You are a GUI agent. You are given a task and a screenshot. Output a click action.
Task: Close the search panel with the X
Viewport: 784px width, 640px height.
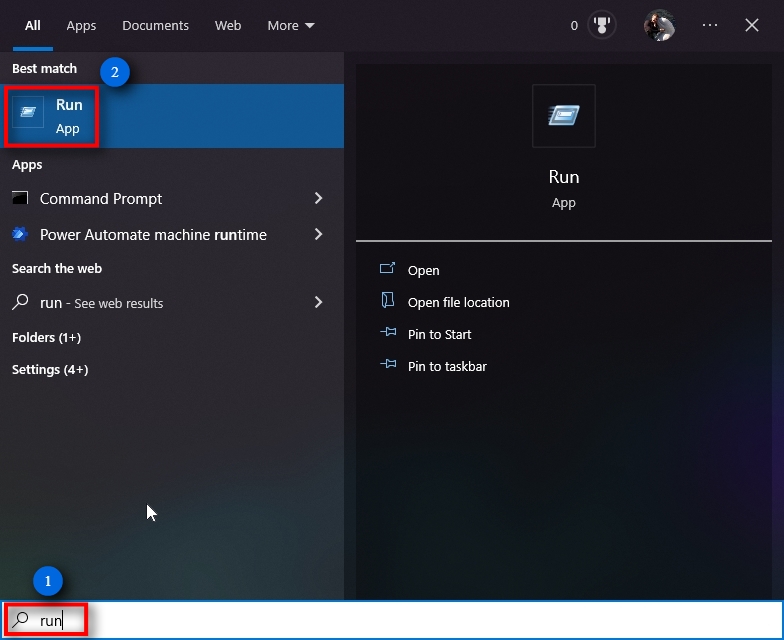coord(752,25)
